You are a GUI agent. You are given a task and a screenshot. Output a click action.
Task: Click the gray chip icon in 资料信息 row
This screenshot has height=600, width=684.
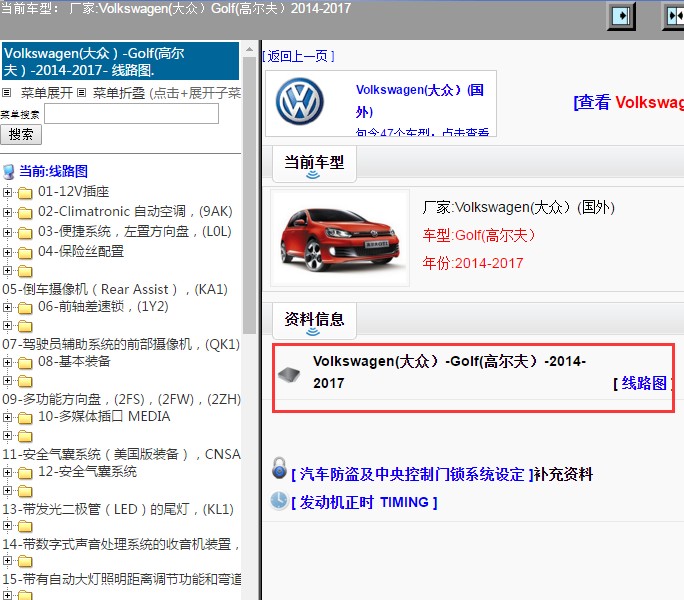coord(289,374)
